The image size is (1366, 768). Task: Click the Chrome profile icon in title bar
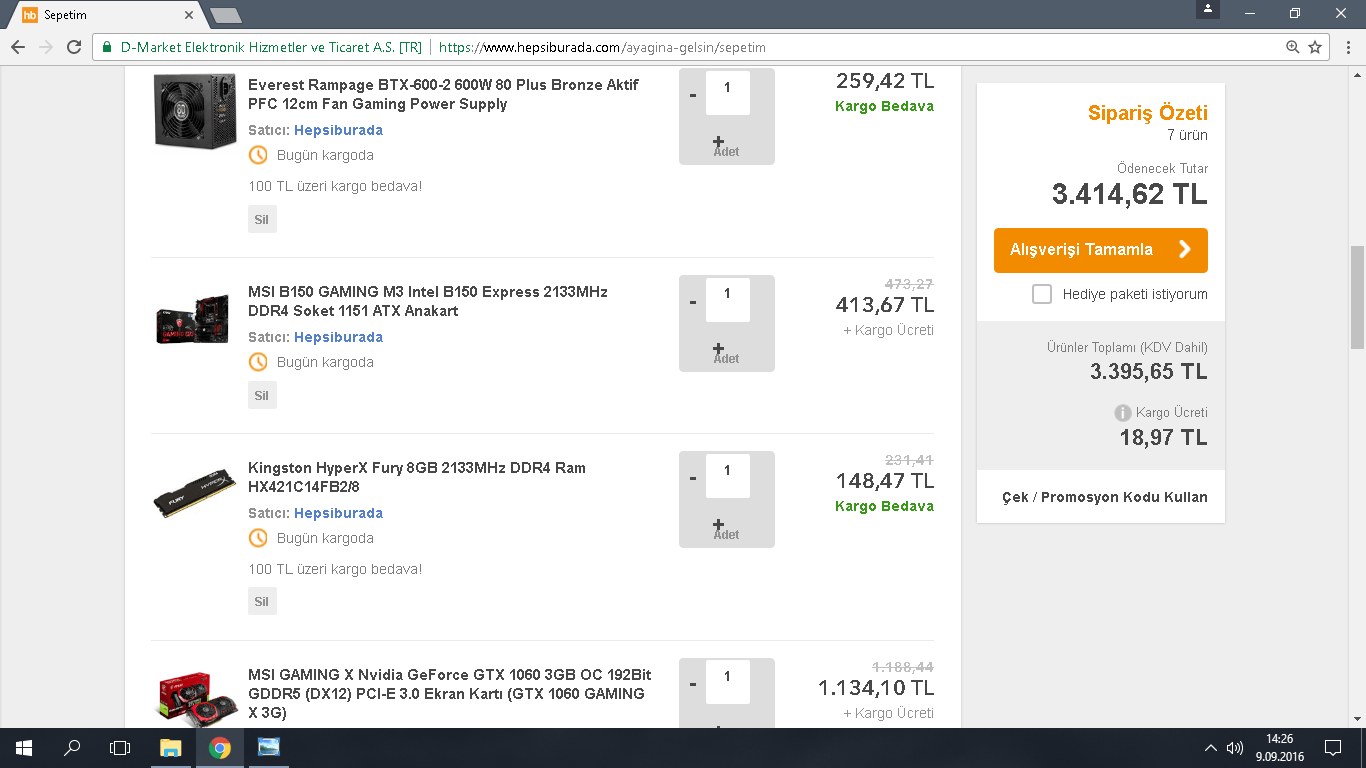(1208, 10)
